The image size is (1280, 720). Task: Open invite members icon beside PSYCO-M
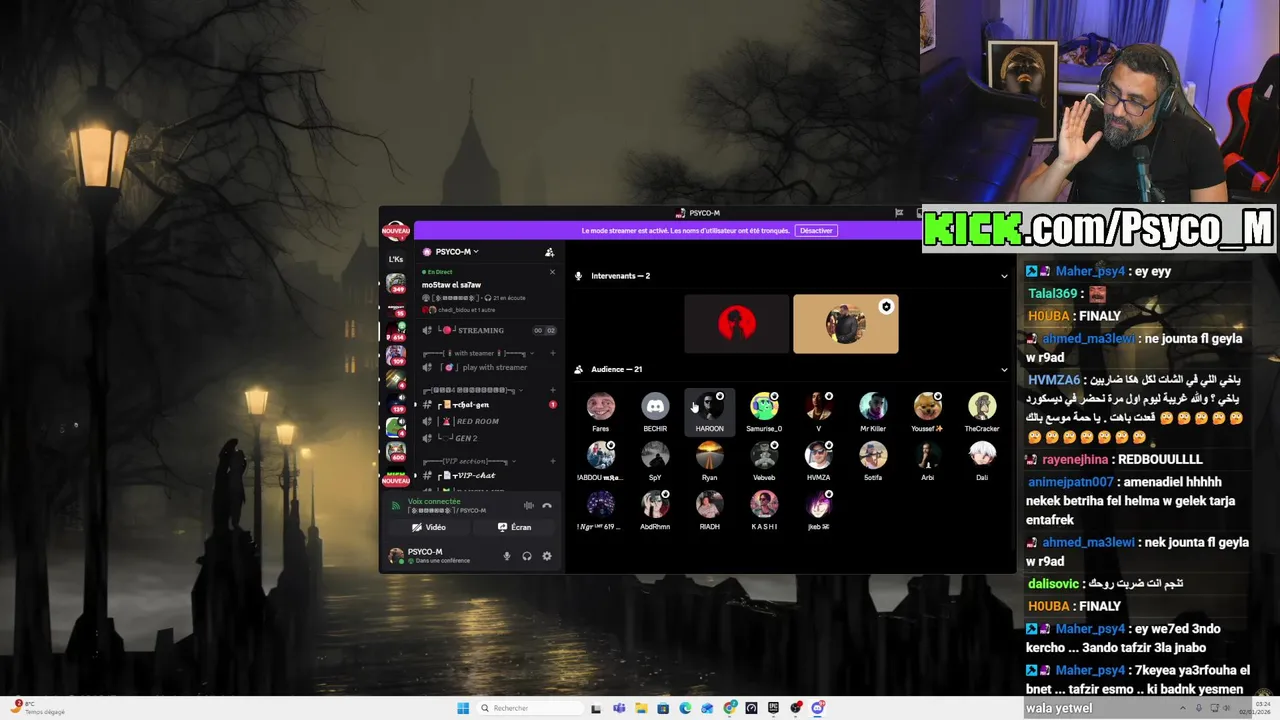pyautogui.click(x=549, y=252)
